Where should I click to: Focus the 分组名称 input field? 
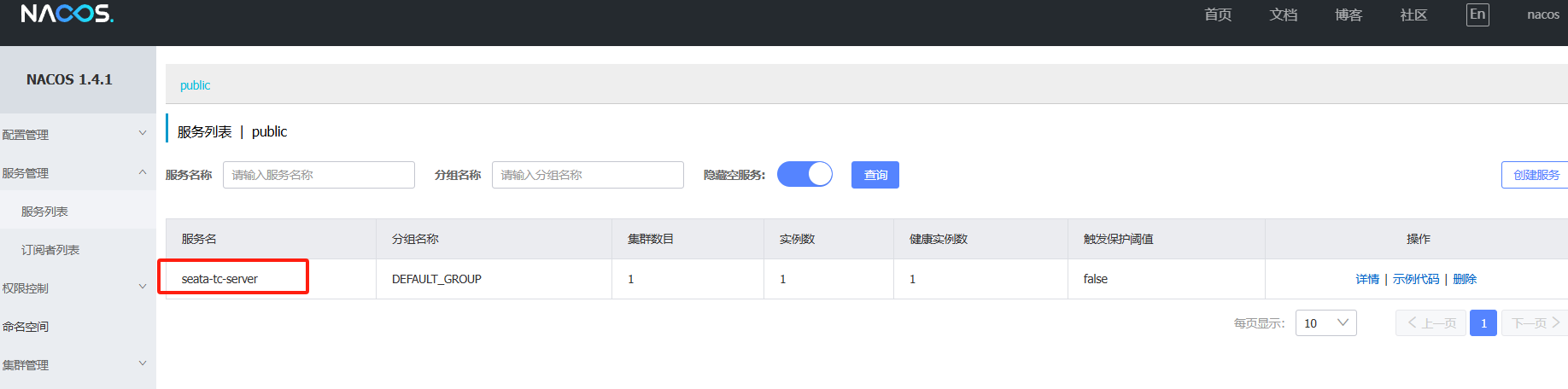click(x=588, y=175)
